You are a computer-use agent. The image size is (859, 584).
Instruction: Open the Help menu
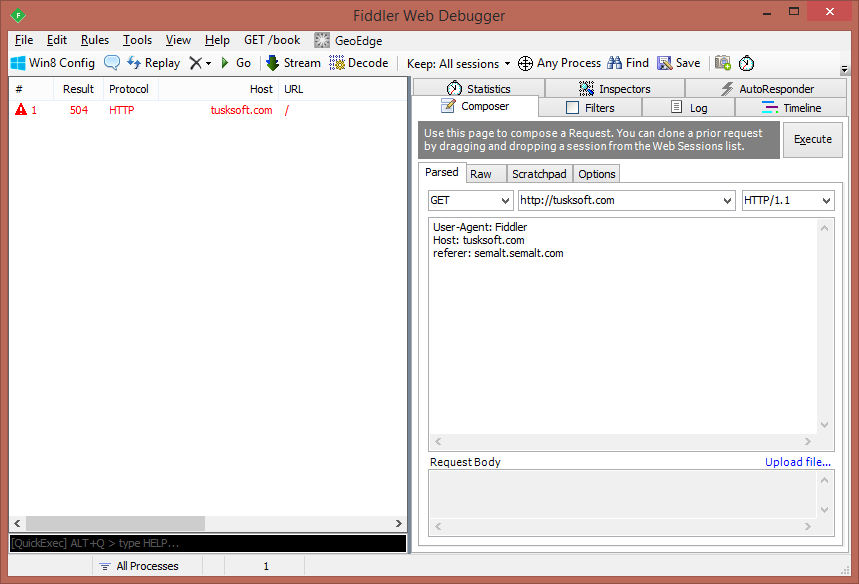(217, 40)
